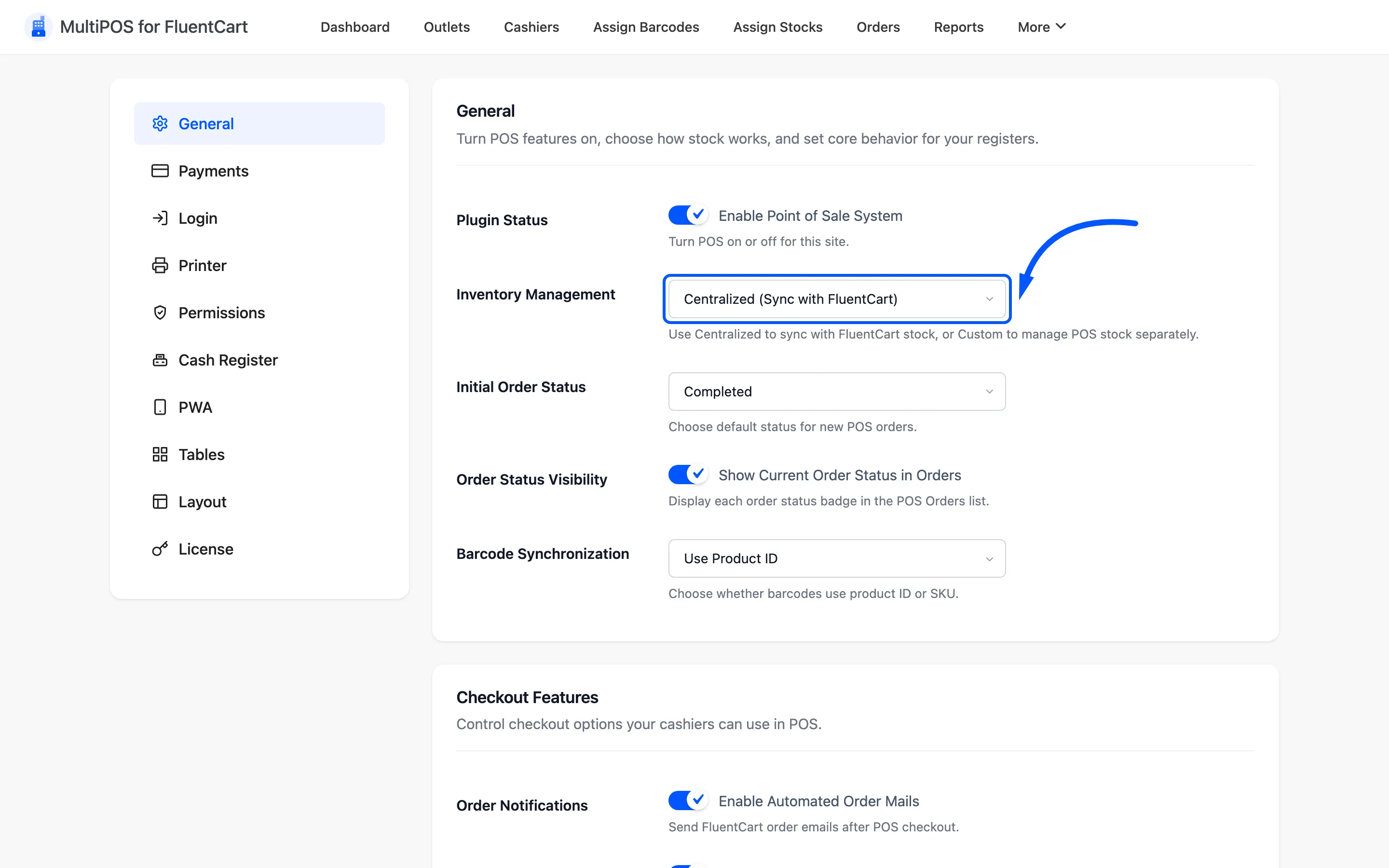Click the Order Notifications label
1389x868 pixels.
[522, 805]
